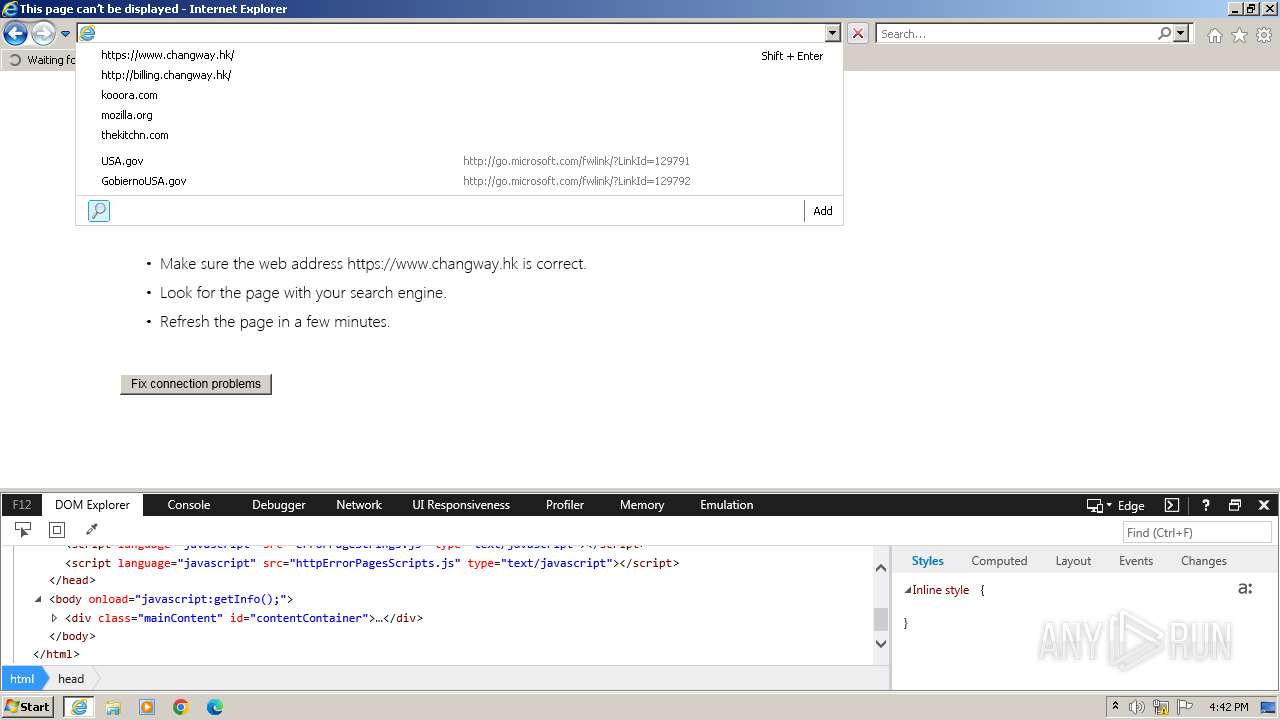The height and width of the screenshot is (720, 1280).
Task: Collapse the address bar autocomplete dropdown arrow
Action: tap(832, 33)
